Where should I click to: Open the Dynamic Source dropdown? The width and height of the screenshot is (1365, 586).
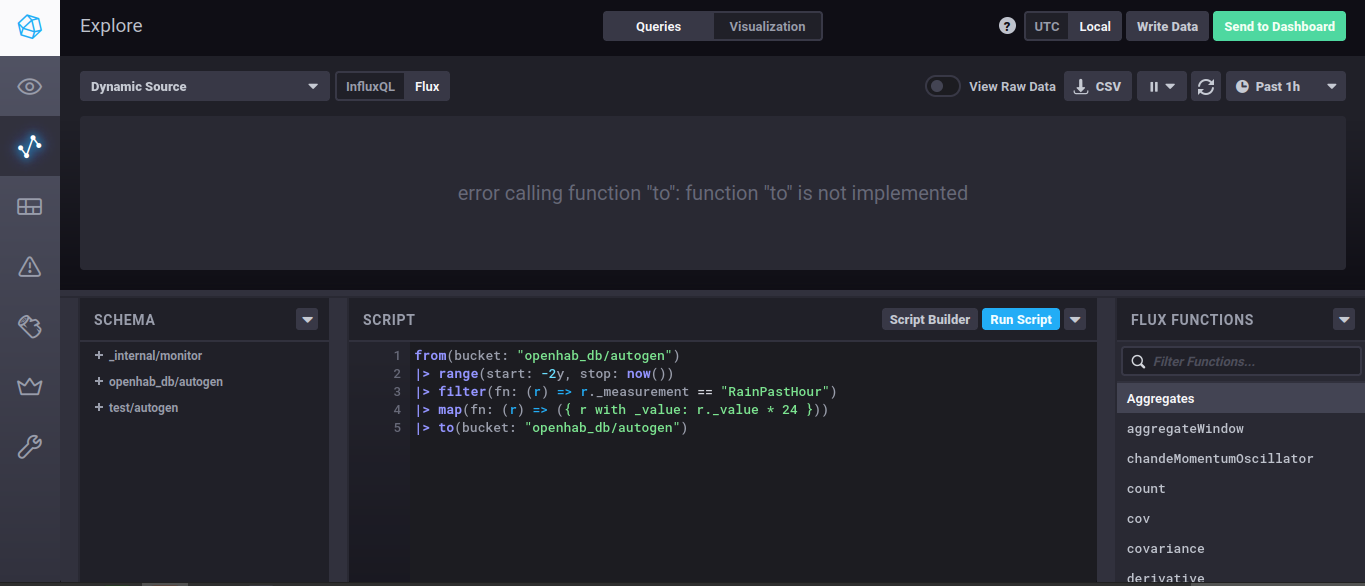(204, 87)
